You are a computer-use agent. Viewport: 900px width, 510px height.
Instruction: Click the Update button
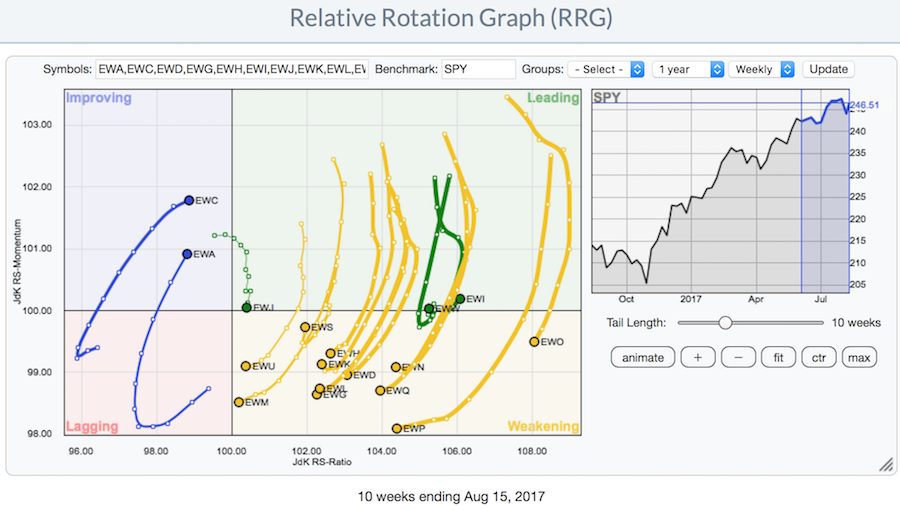[x=828, y=69]
